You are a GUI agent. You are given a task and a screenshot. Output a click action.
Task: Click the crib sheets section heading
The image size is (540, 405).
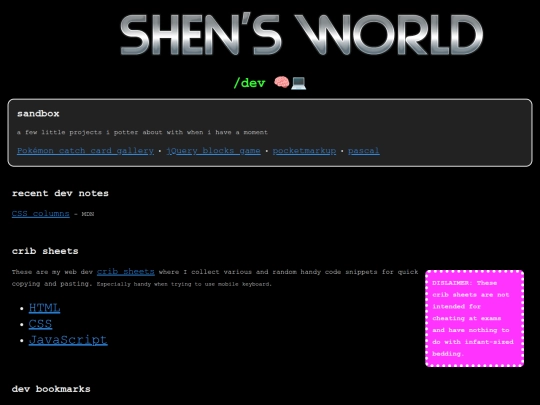click(x=45, y=251)
